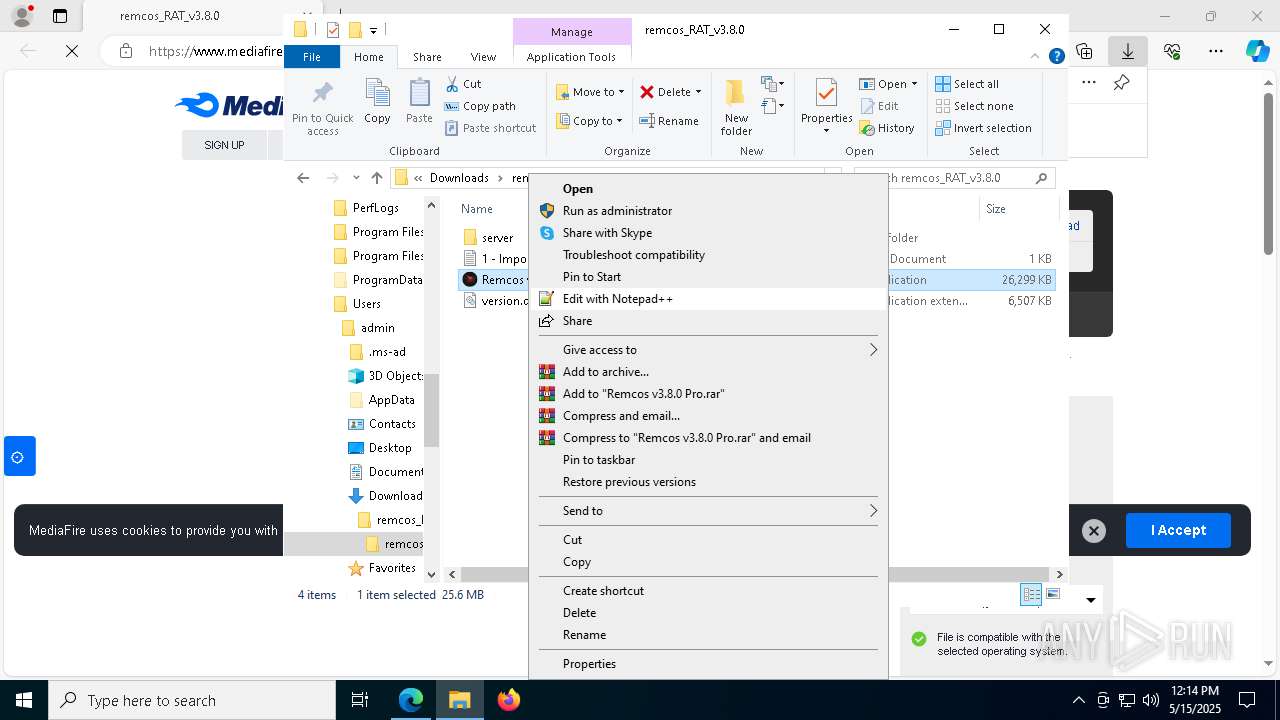Click Task View taskbar icon

pyautogui.click(x=360, y=700)
